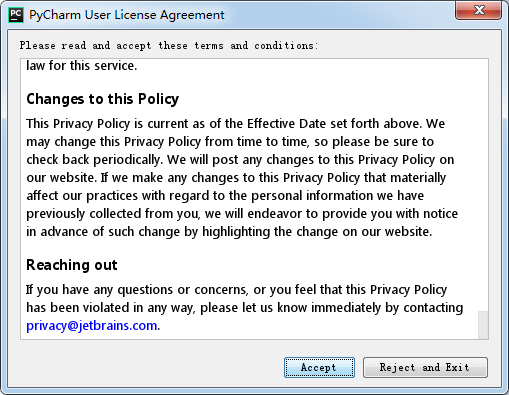509x395 pixels.
Task: Click the line 'If you have any questions or concerns'
Action: point(236,290)
